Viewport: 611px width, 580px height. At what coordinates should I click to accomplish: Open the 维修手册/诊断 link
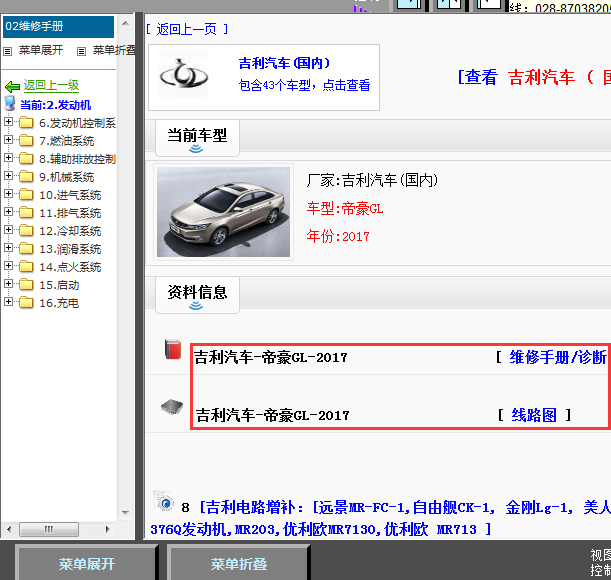coord(558,357)
